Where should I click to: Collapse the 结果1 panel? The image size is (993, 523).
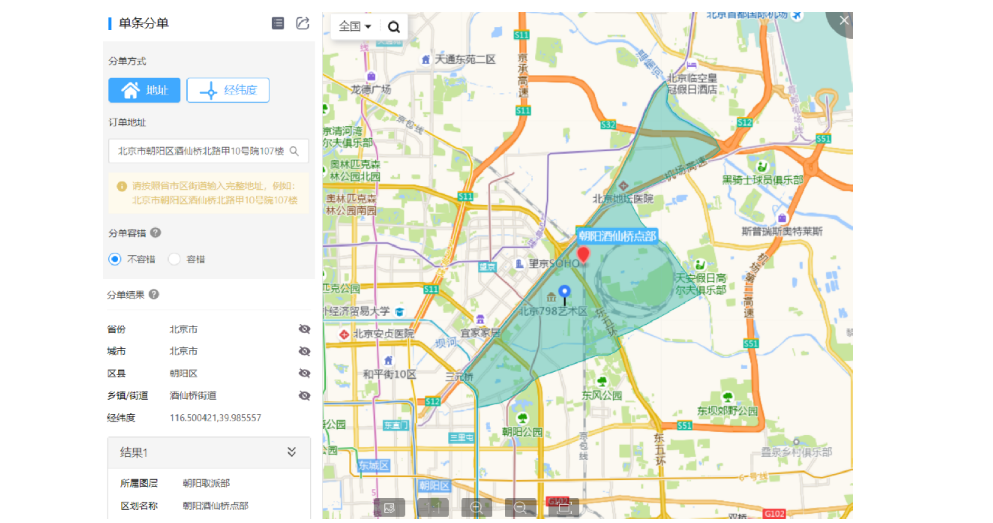tap(291, 452)
